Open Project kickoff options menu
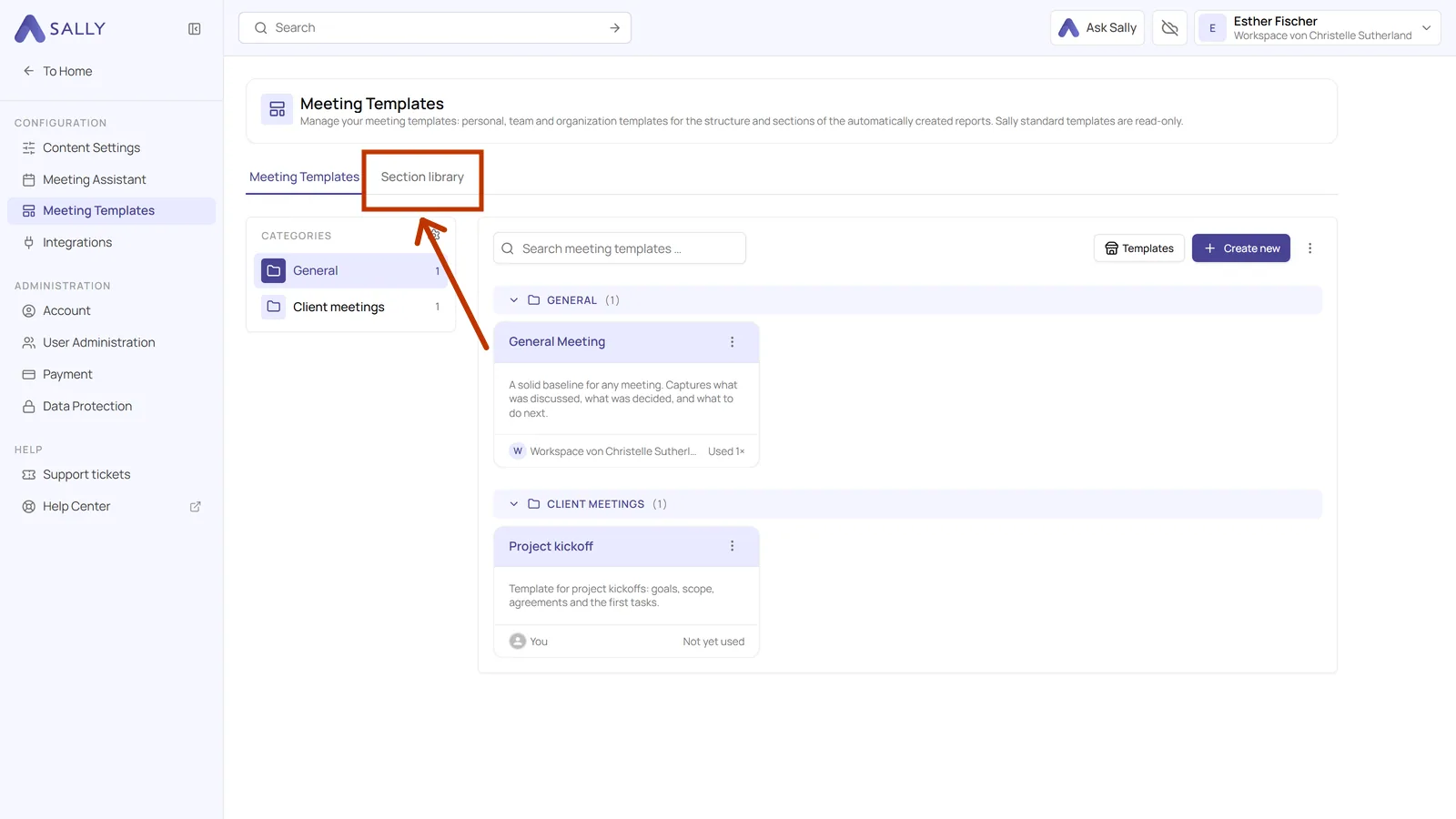The width and height of the screenshot is (1456, 819). point(733,546)
